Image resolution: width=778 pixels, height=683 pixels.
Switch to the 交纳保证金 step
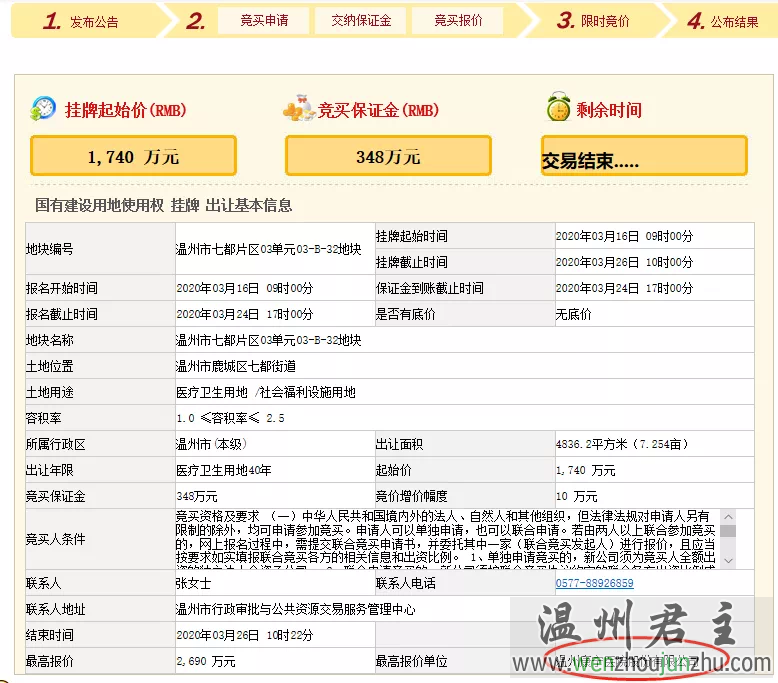361,21
